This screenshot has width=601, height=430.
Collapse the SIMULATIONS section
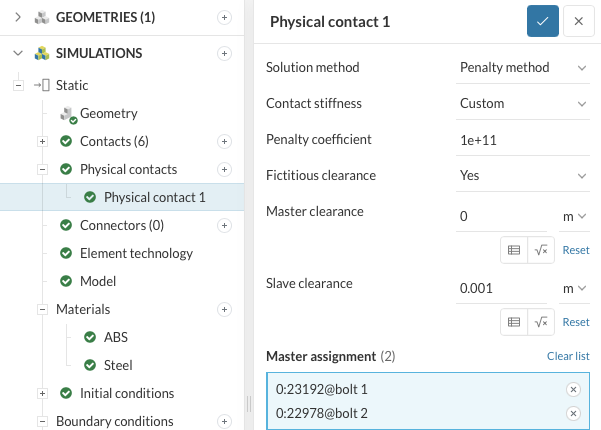pyautogui.click(x=18, y=53)
